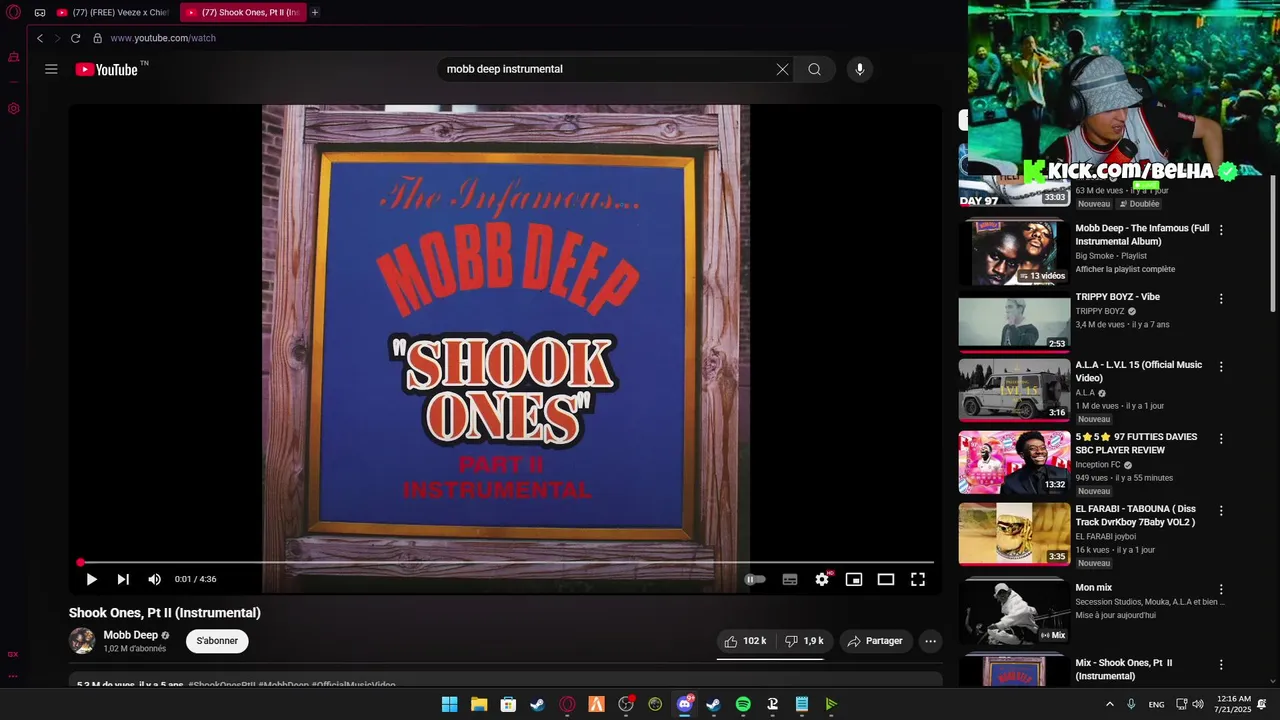The image size is (1280, 720).
Task: Open the taskbar clock and date
Action: point(1233,704)
